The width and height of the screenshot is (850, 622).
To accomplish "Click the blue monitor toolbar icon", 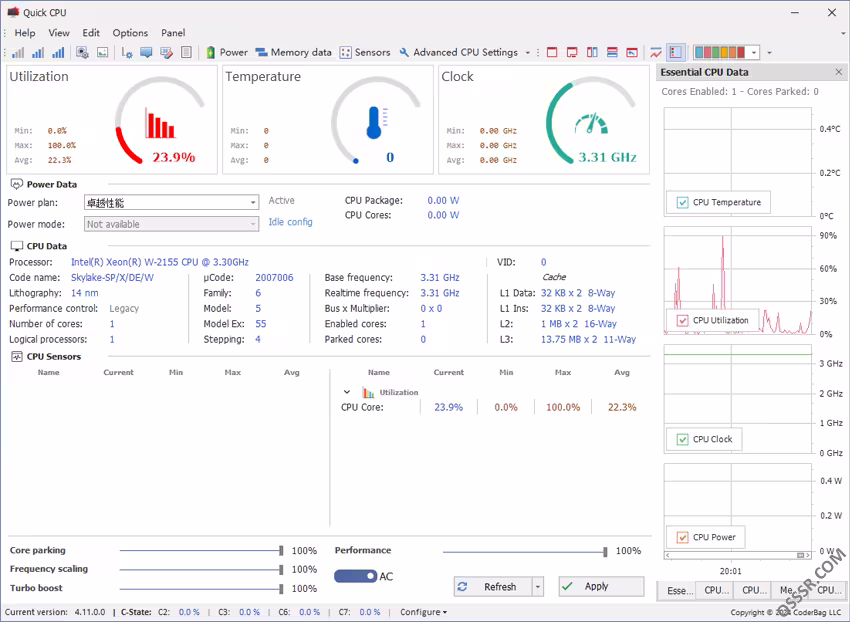I will pos(146,53).
